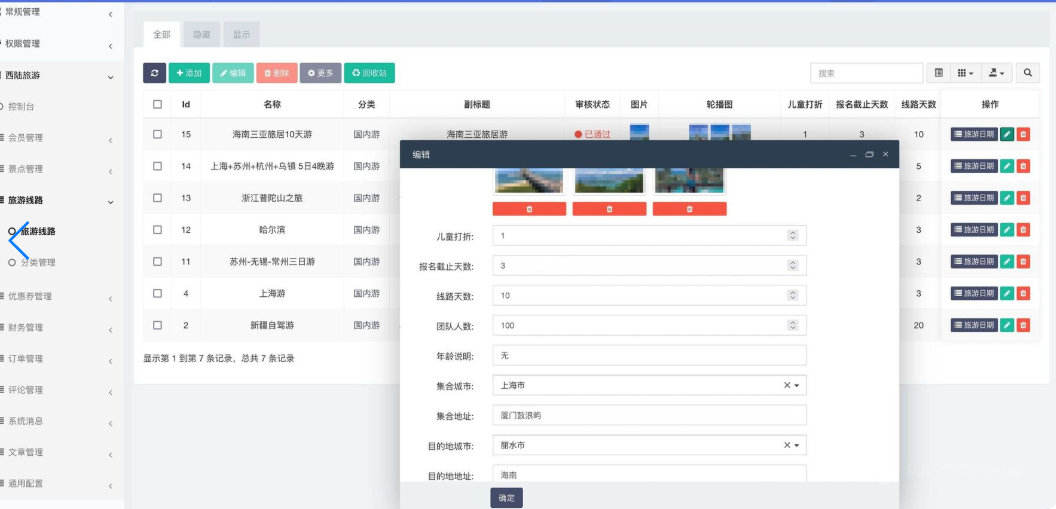Click the search magnifier icon at top right
This screenshot has height=509, width=1056.
click(x=1027, y=73)
